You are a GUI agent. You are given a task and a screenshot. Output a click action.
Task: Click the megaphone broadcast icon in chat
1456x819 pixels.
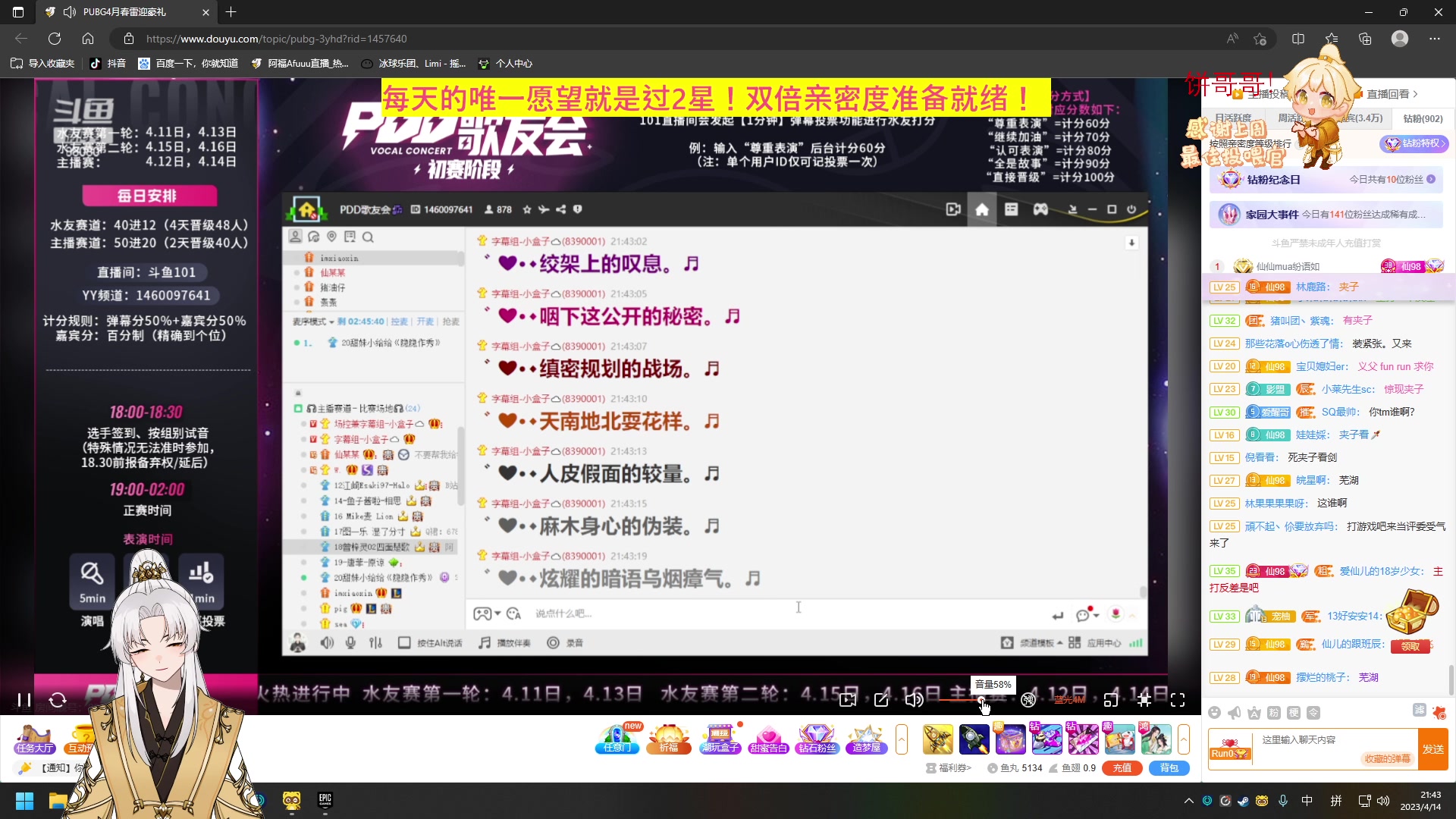point(1235,713)
